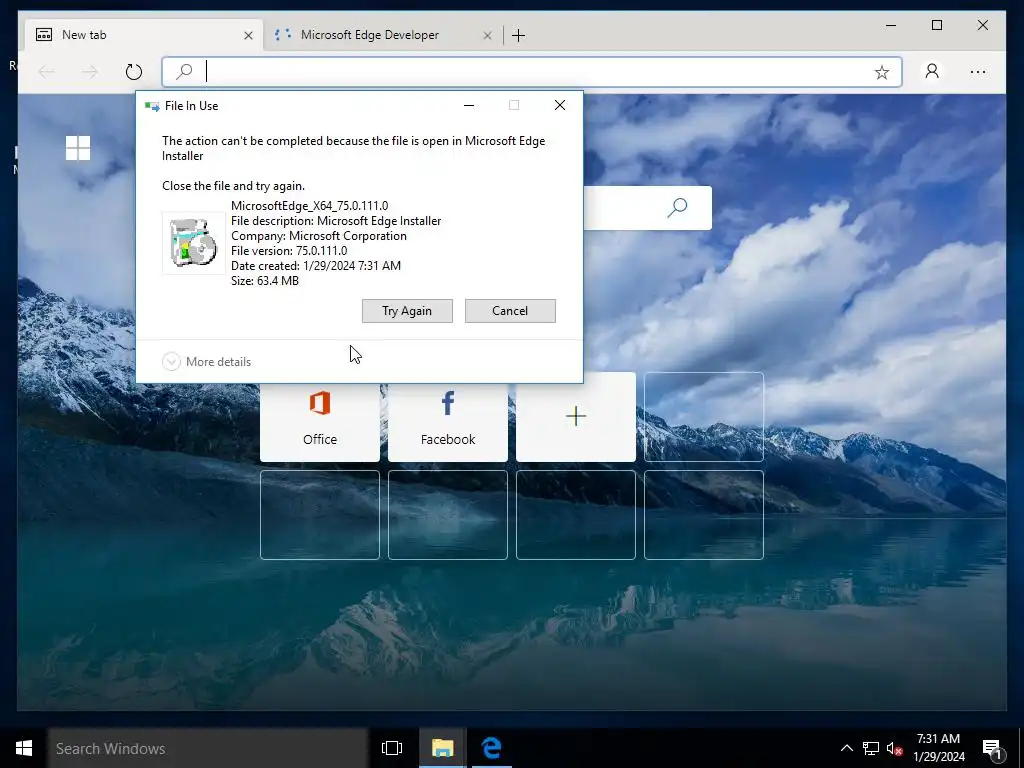
Task: Open a new tab with the plus button
Action: 519,35
